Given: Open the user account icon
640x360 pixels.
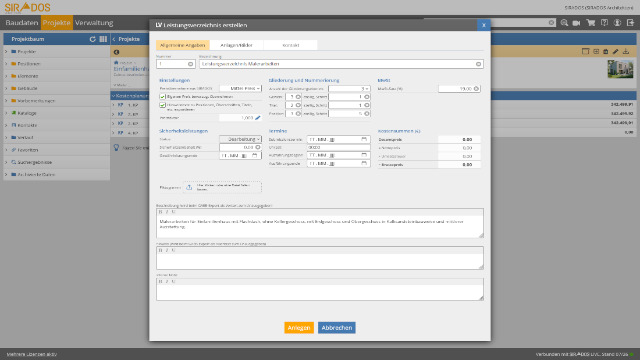Looking at the screenshot, I should (617, 23).
